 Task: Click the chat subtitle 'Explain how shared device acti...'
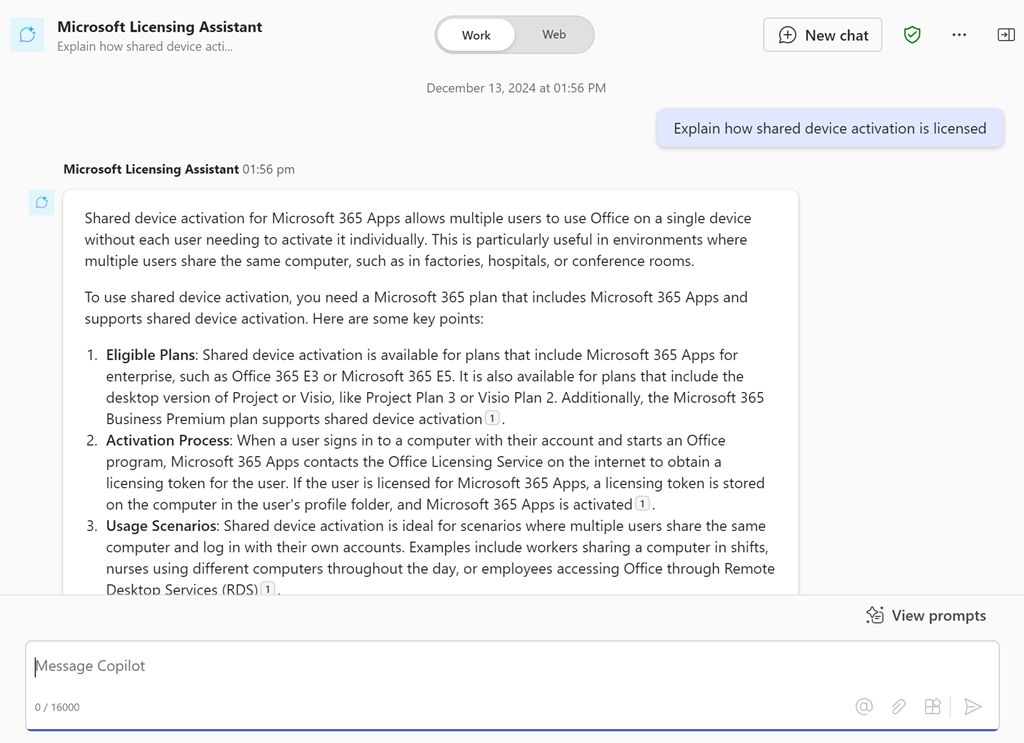point(145,46)
